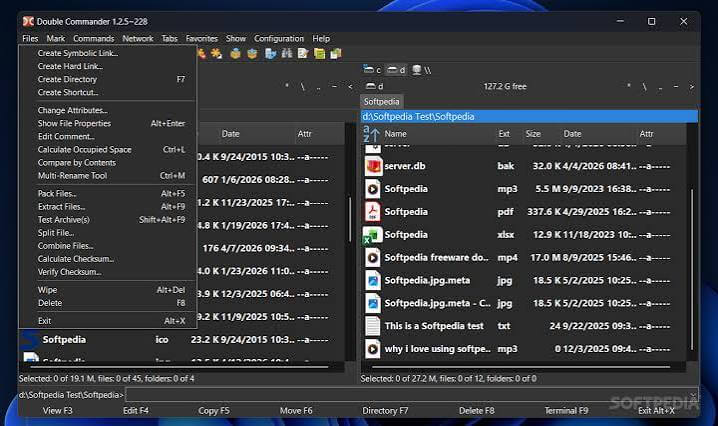The height and width of the screenshot is (426, 718).
Task: Select Create Directory F7 menu entry
Action: click(x=108, y=79)
